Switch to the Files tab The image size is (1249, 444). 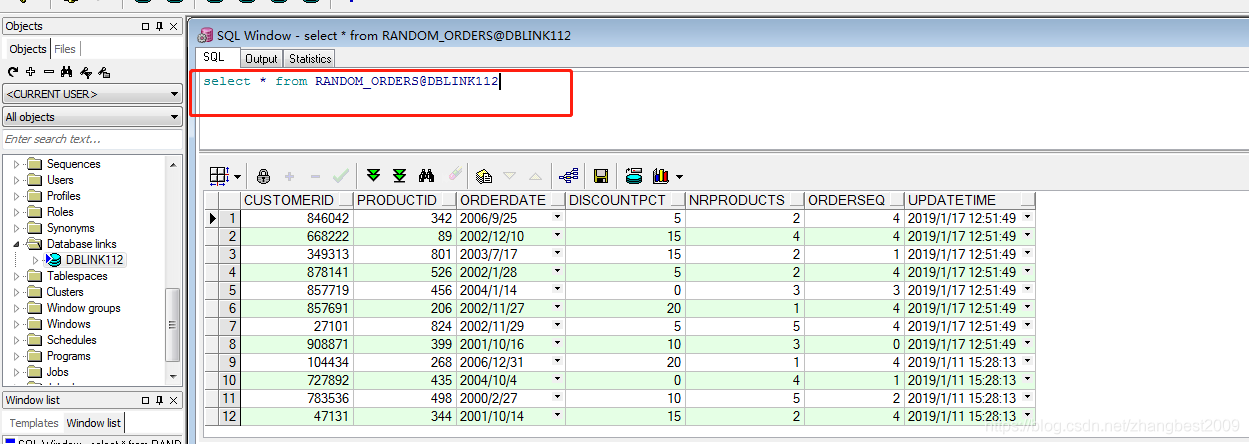(65, 49)
